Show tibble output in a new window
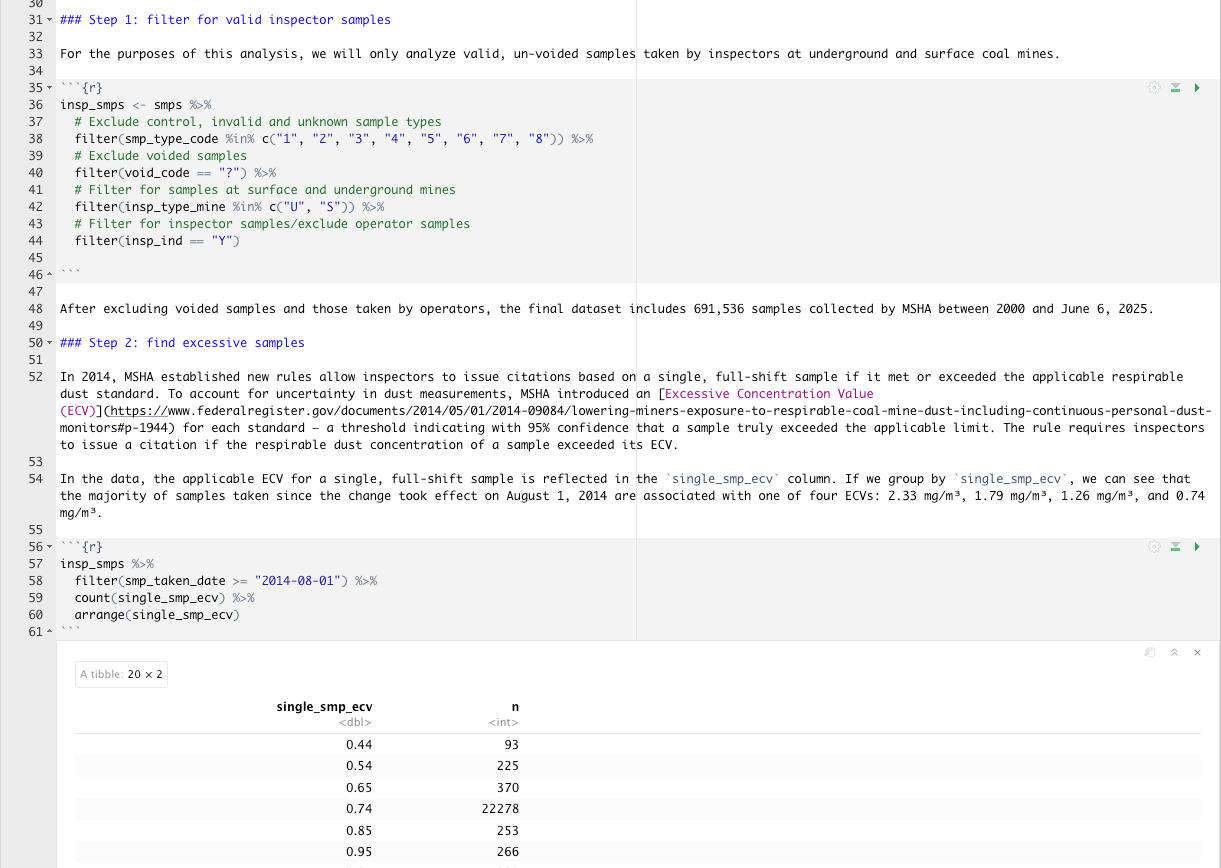1221x868 pixels. click(1150, 652)
